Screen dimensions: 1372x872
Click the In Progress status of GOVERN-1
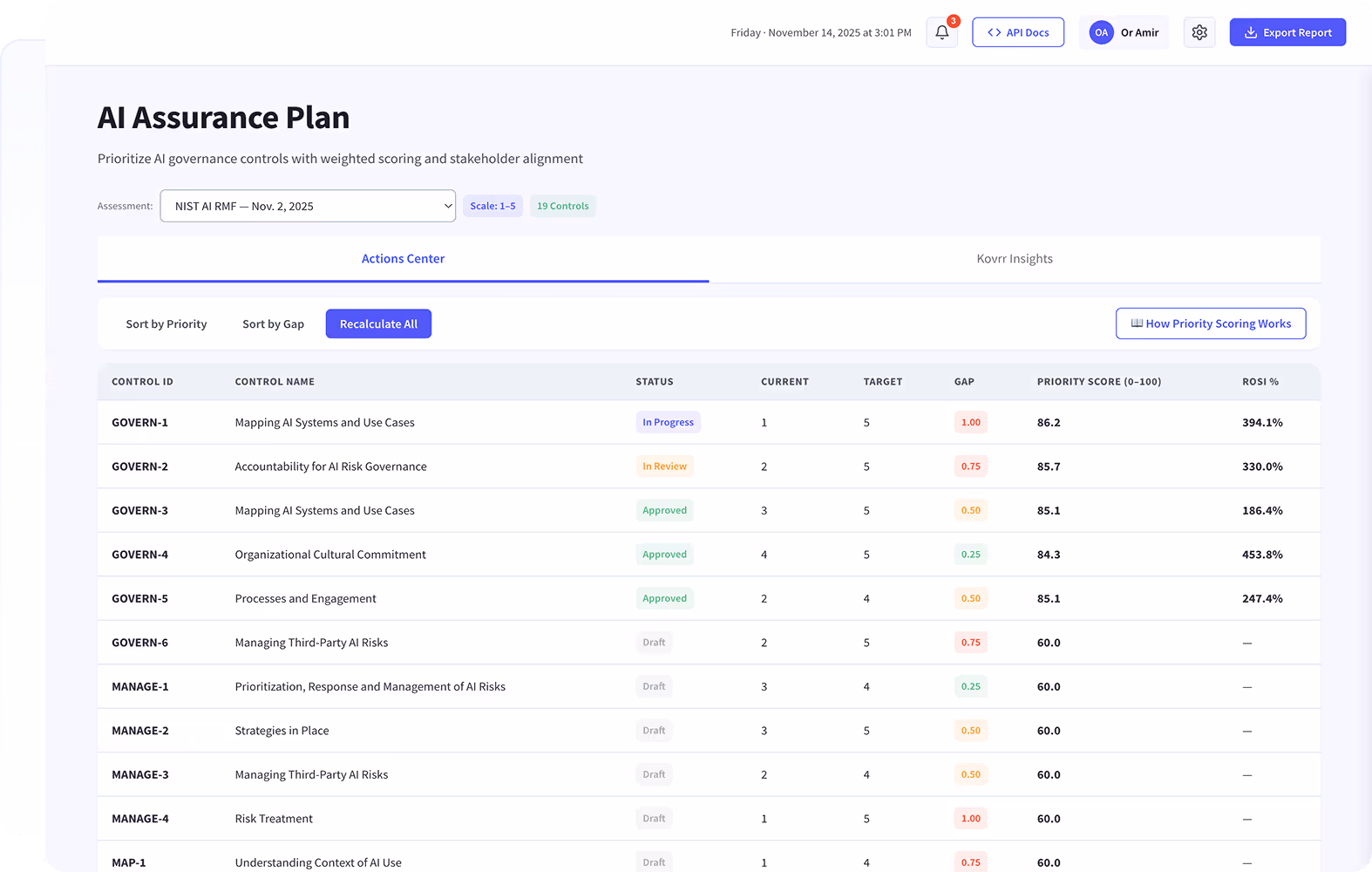668,422
